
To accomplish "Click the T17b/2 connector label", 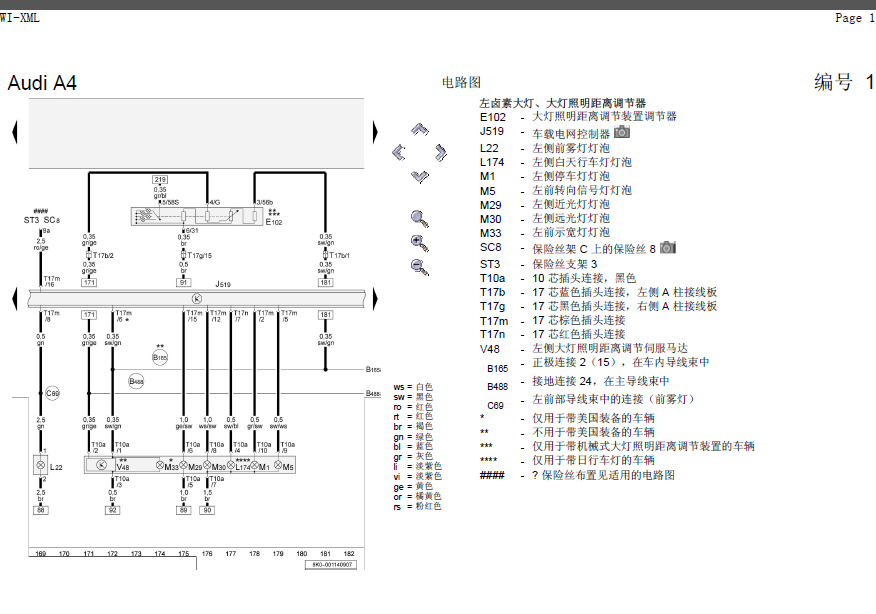I will [x=103, y=255].
